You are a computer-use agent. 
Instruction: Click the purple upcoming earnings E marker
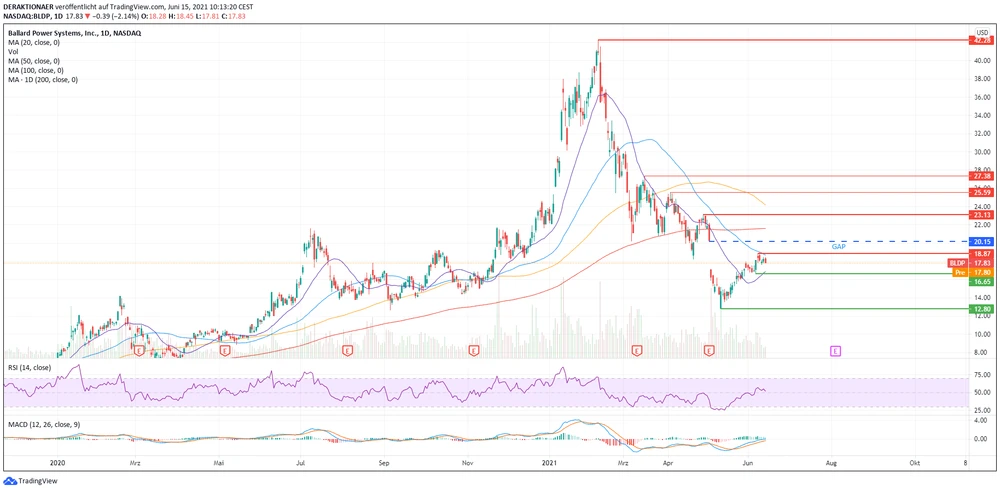835,351
